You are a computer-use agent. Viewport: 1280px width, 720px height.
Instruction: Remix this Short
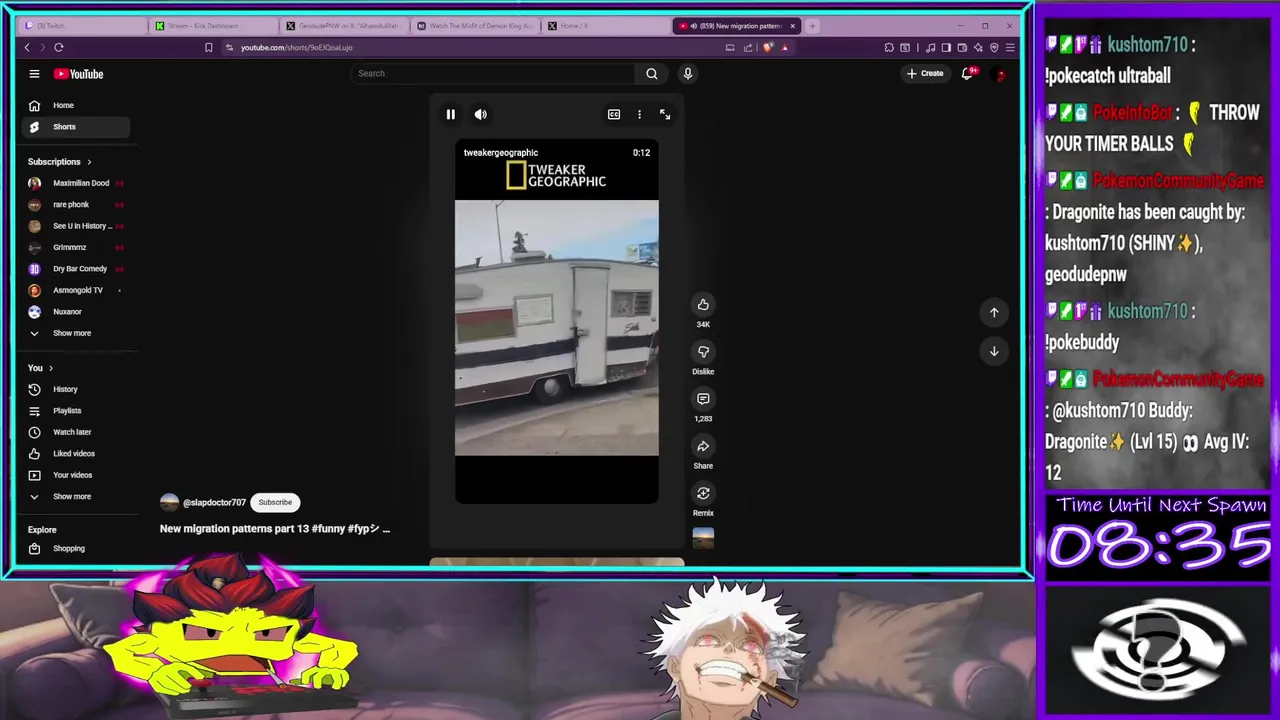coord(703,493)
